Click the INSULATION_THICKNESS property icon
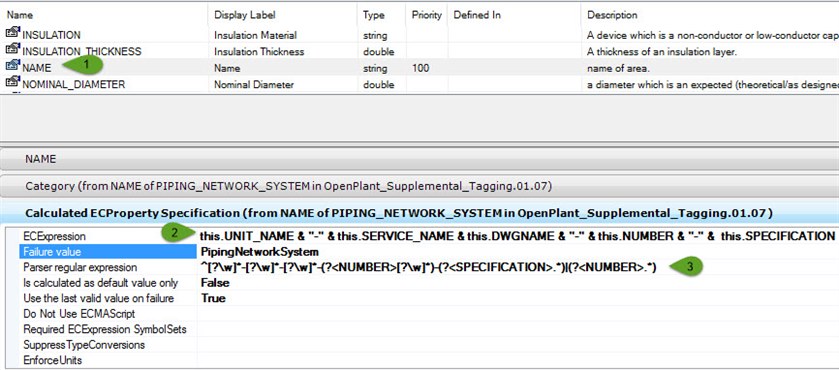 [x=12, y=50]
